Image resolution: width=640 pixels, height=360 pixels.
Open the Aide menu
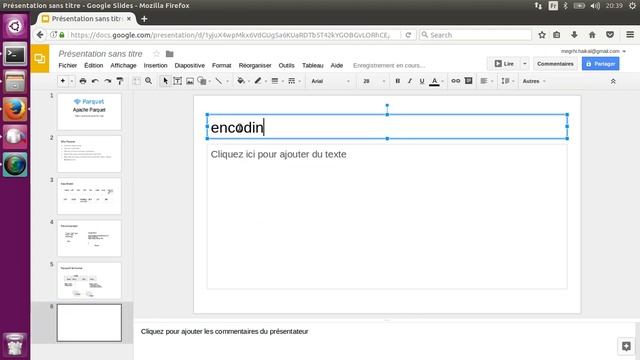click(337, 65)
